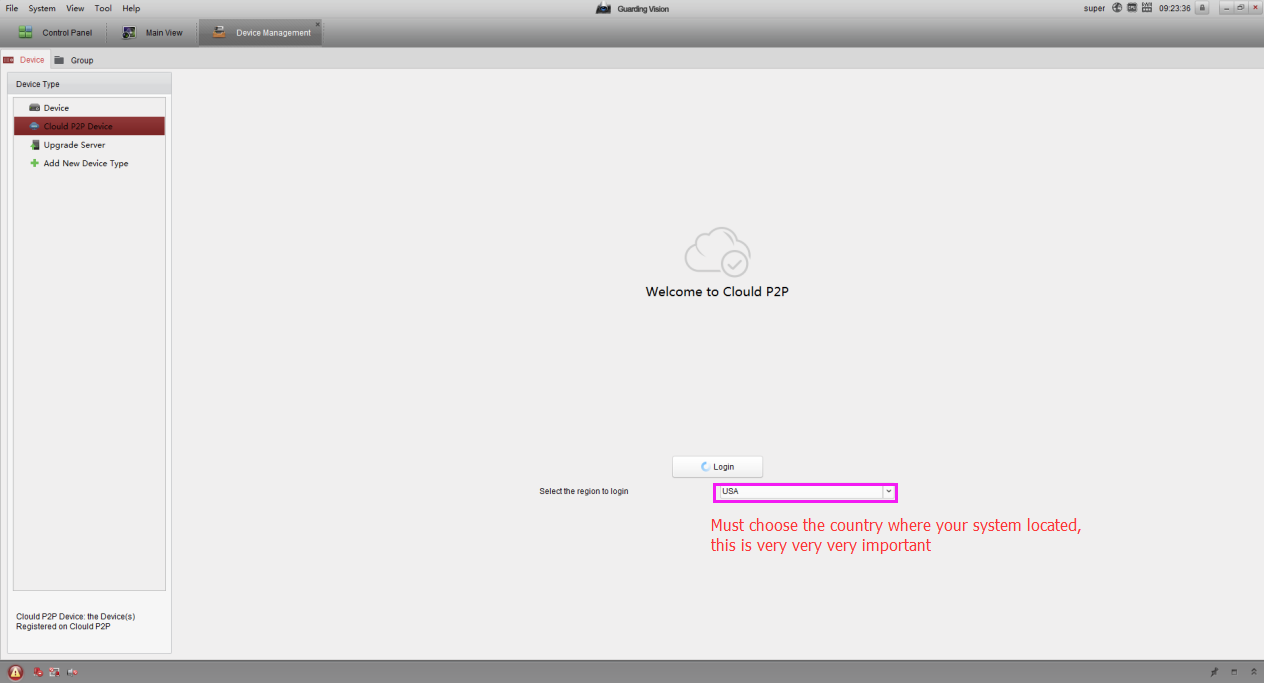Click the Control Panel grid icon
The height and width of the screenshot is (683, 1264).
25,32
